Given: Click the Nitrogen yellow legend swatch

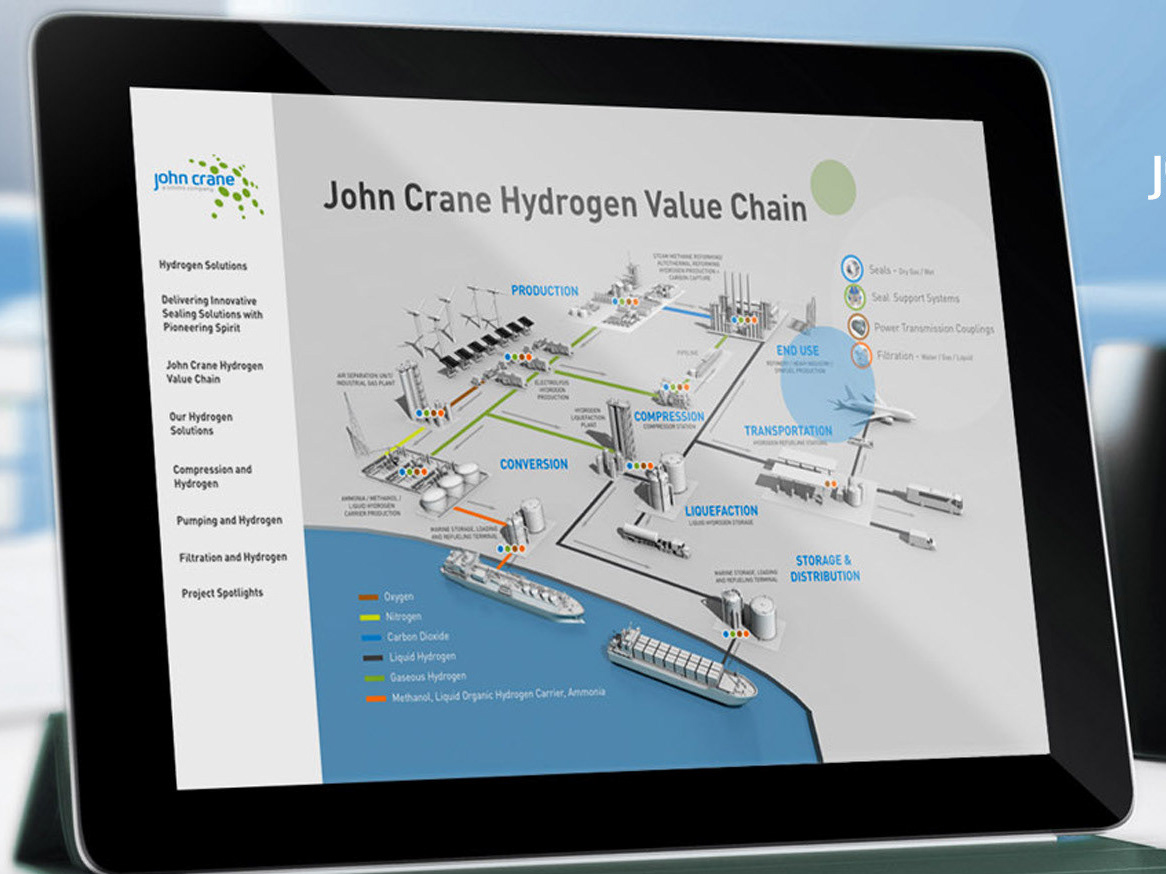Looking at the screenshot, I should coord(370,617).
